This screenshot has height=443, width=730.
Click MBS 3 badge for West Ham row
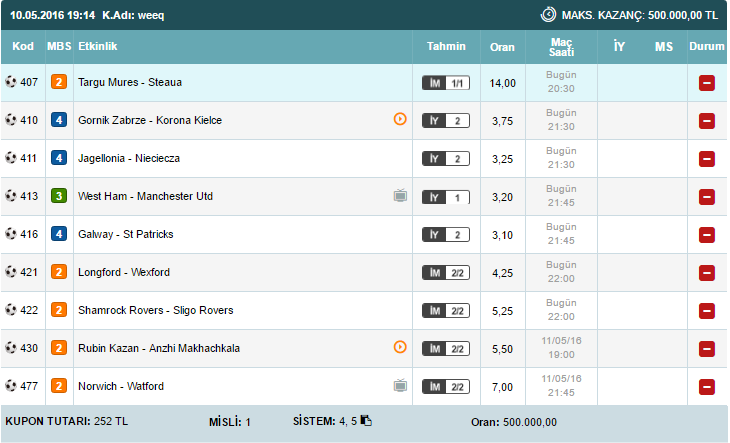coord(59,196)
